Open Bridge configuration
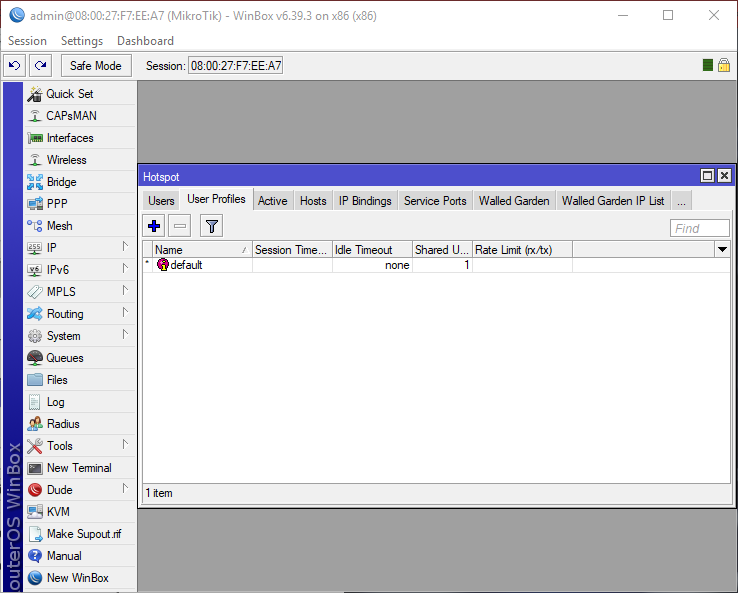 point(80,182)
